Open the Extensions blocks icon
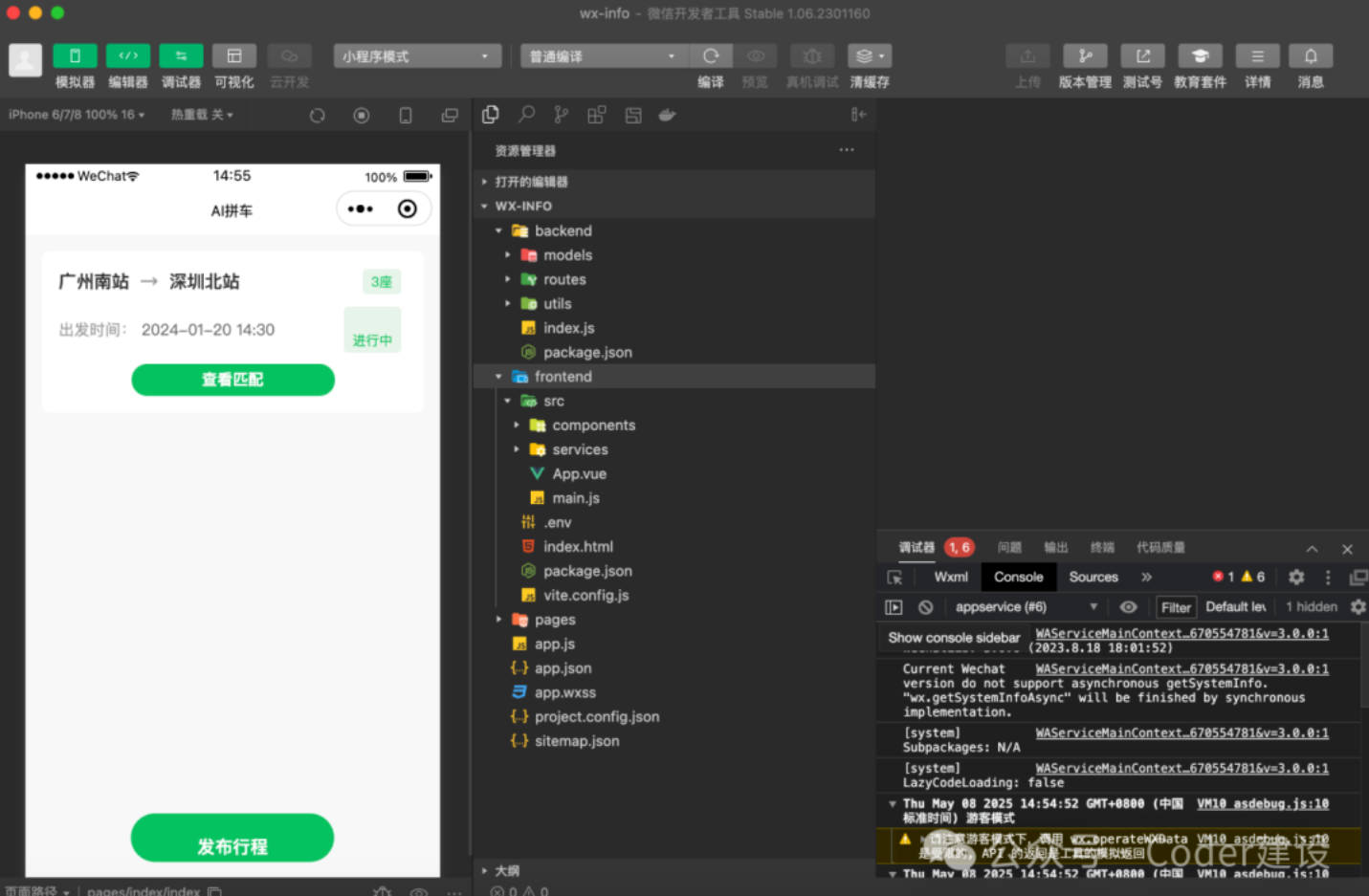Viewport: 1369px width, 896px height. [597, 115]
